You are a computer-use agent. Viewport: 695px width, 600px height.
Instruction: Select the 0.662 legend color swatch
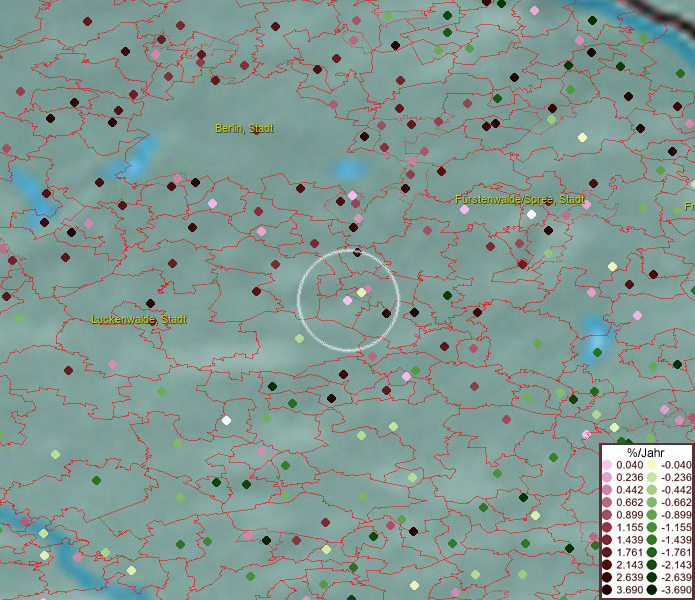607,502
